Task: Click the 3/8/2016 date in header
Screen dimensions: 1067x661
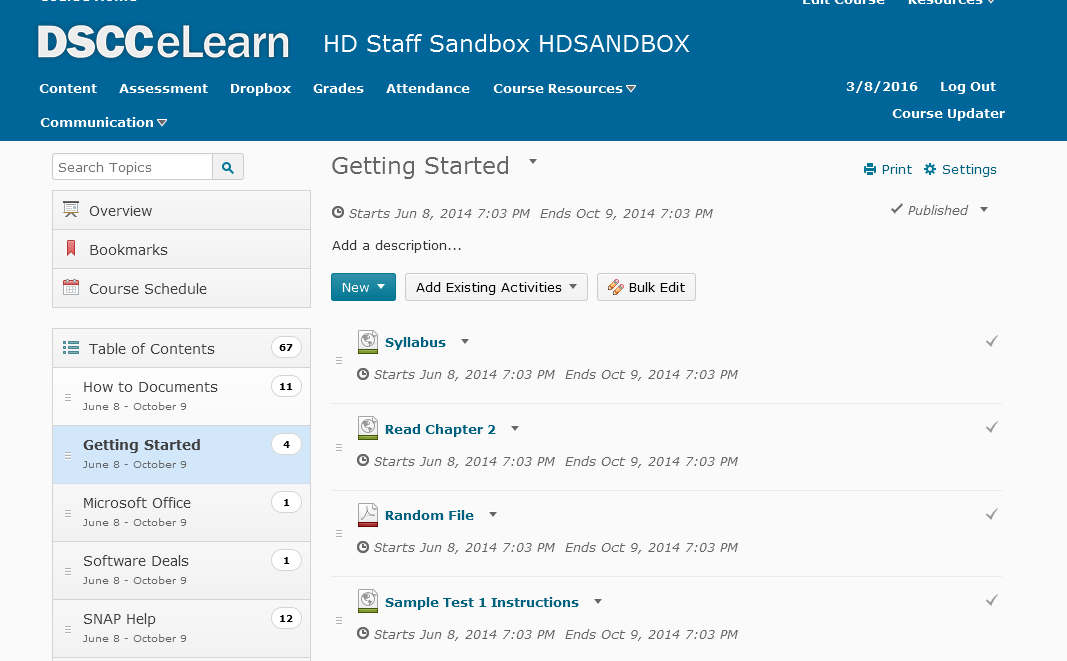Action: [881, 86]
